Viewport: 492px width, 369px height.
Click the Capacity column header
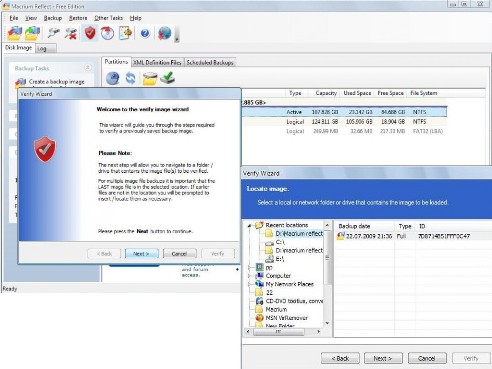click(326, 93)
